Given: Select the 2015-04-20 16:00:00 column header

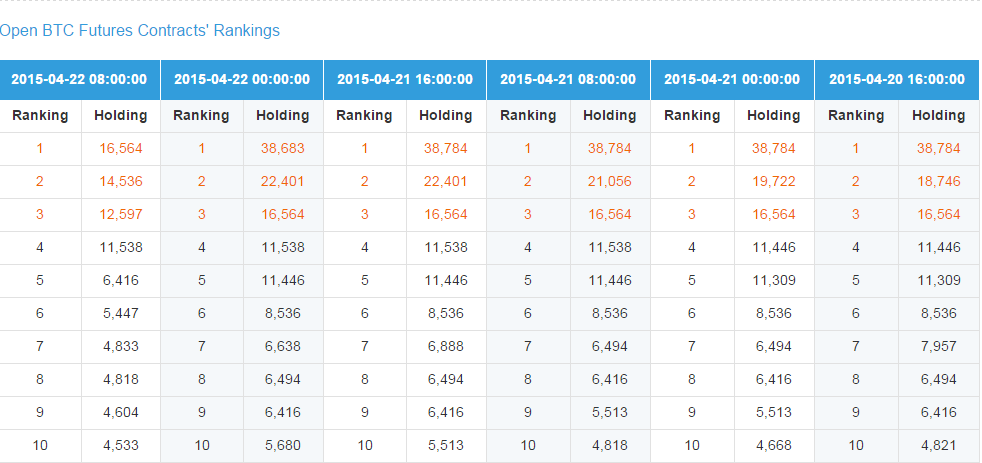Looking at the screenshot, I should (x=897, y=80).
